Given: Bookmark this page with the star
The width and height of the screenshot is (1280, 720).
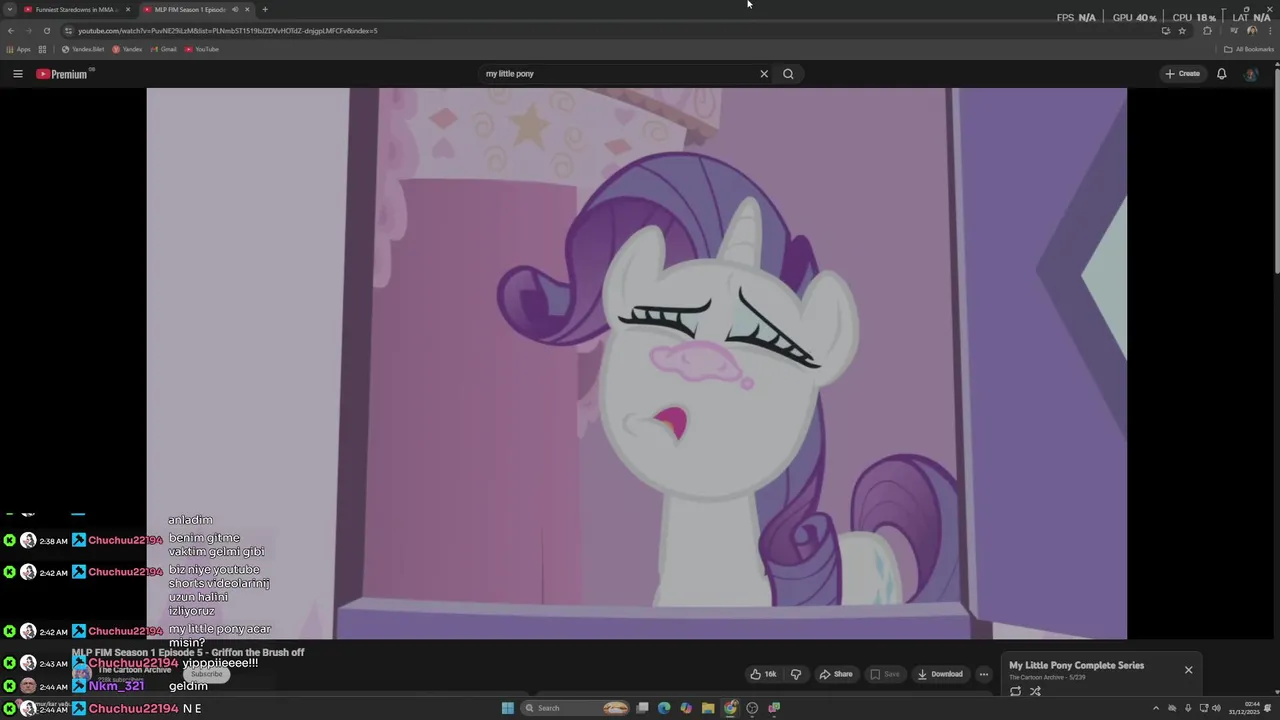Looking at the screenshot, I should [1182, 31].
